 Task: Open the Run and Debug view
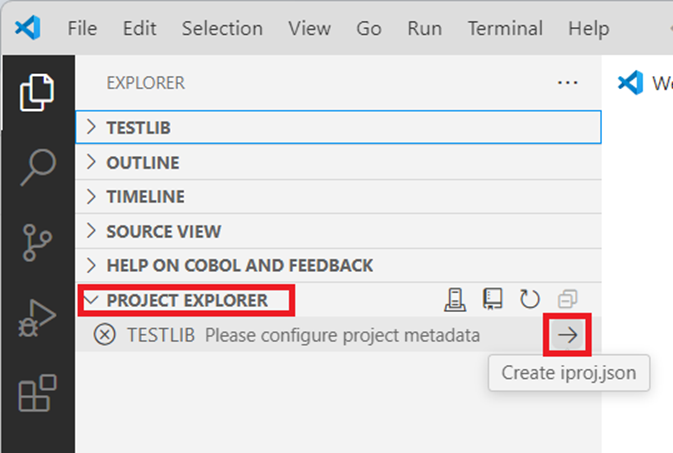pos(37,320)
